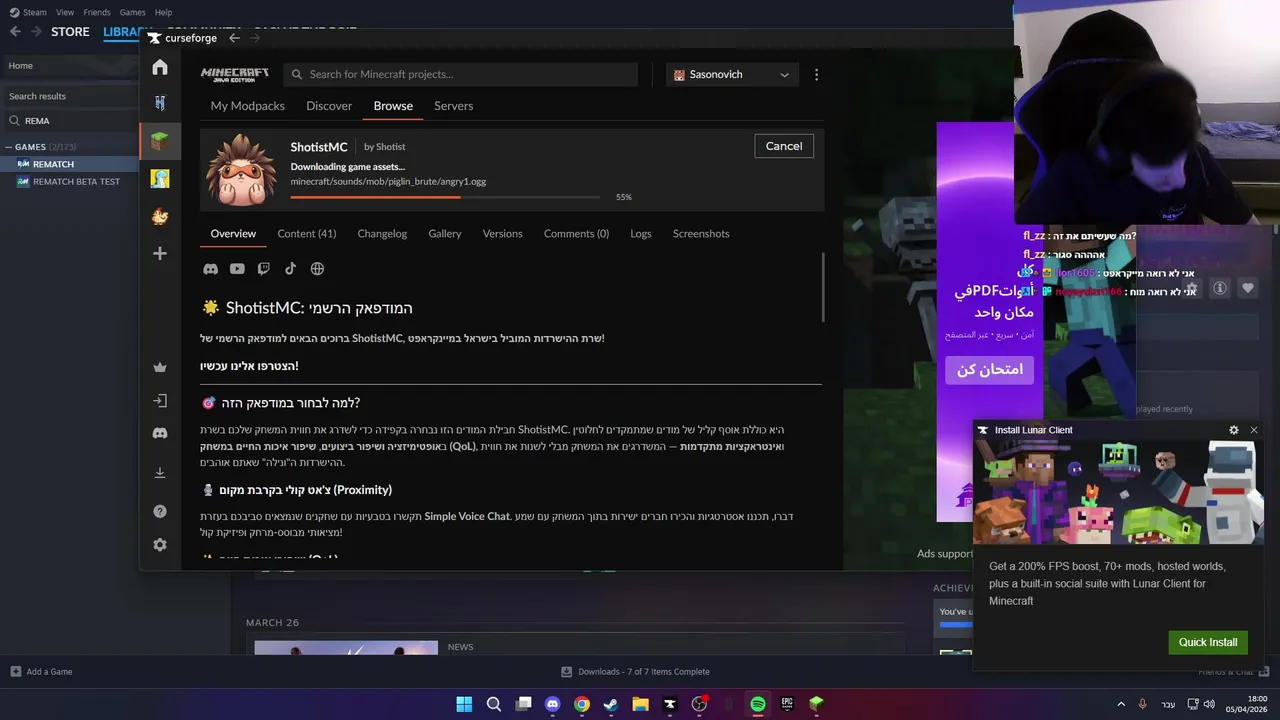Image resolution: width=1280 pixels, height=720 pixels.
Task: Open the Logs tab
Action: click(x=641, y=234)
